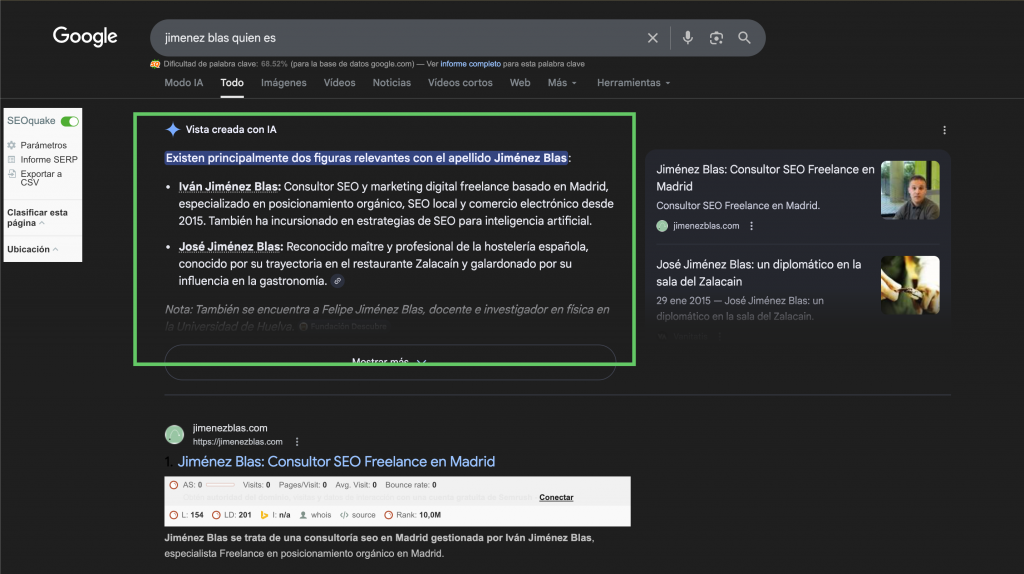
Task: Expand Mostrar más in the AI overview
Action: coord(389,361)
